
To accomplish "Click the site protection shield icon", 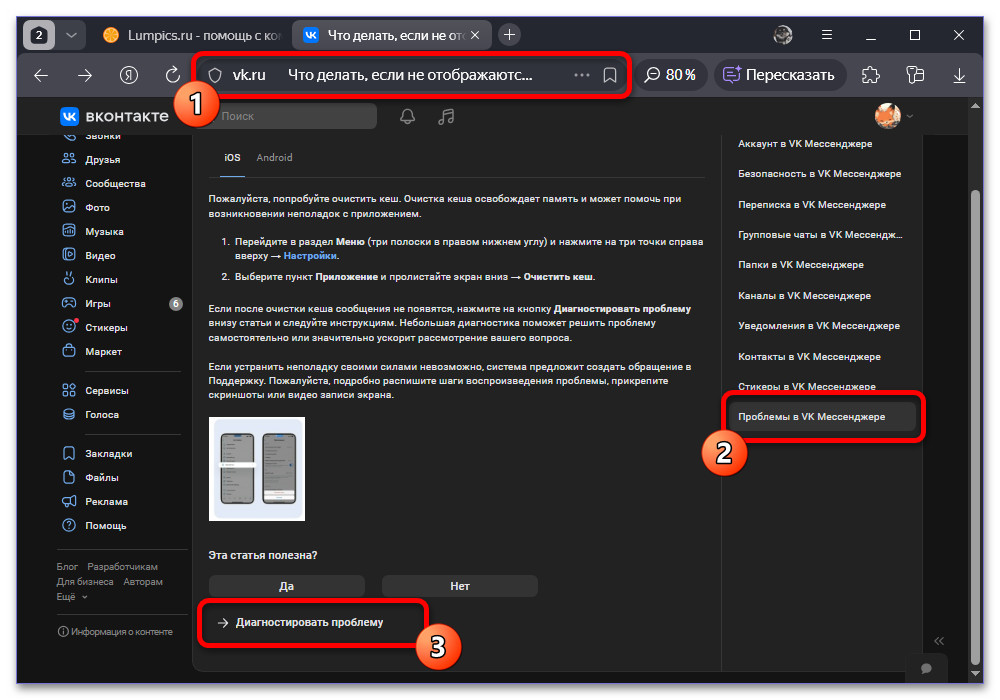I will coord(215,75).
